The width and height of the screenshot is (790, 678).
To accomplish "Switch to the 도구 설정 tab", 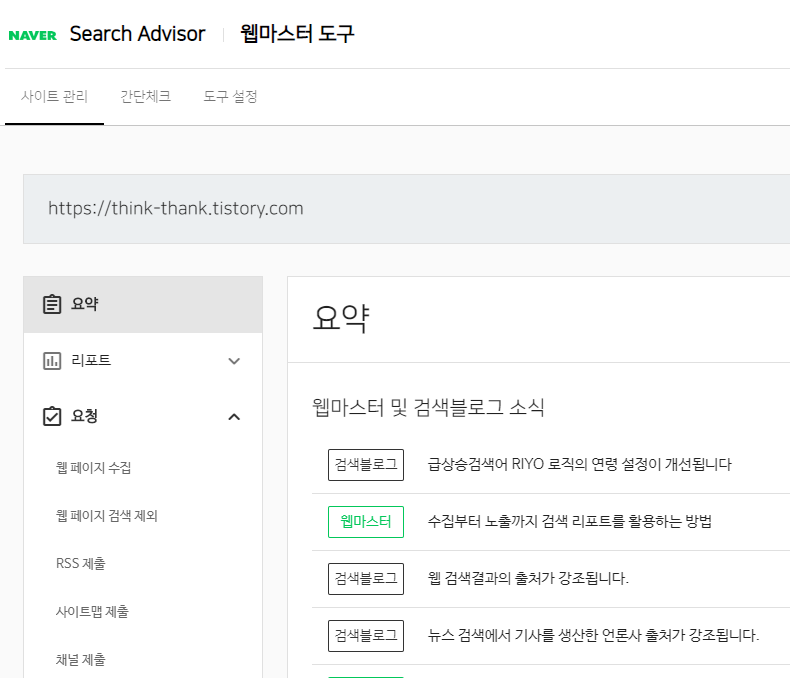I will tap(230, 96).
